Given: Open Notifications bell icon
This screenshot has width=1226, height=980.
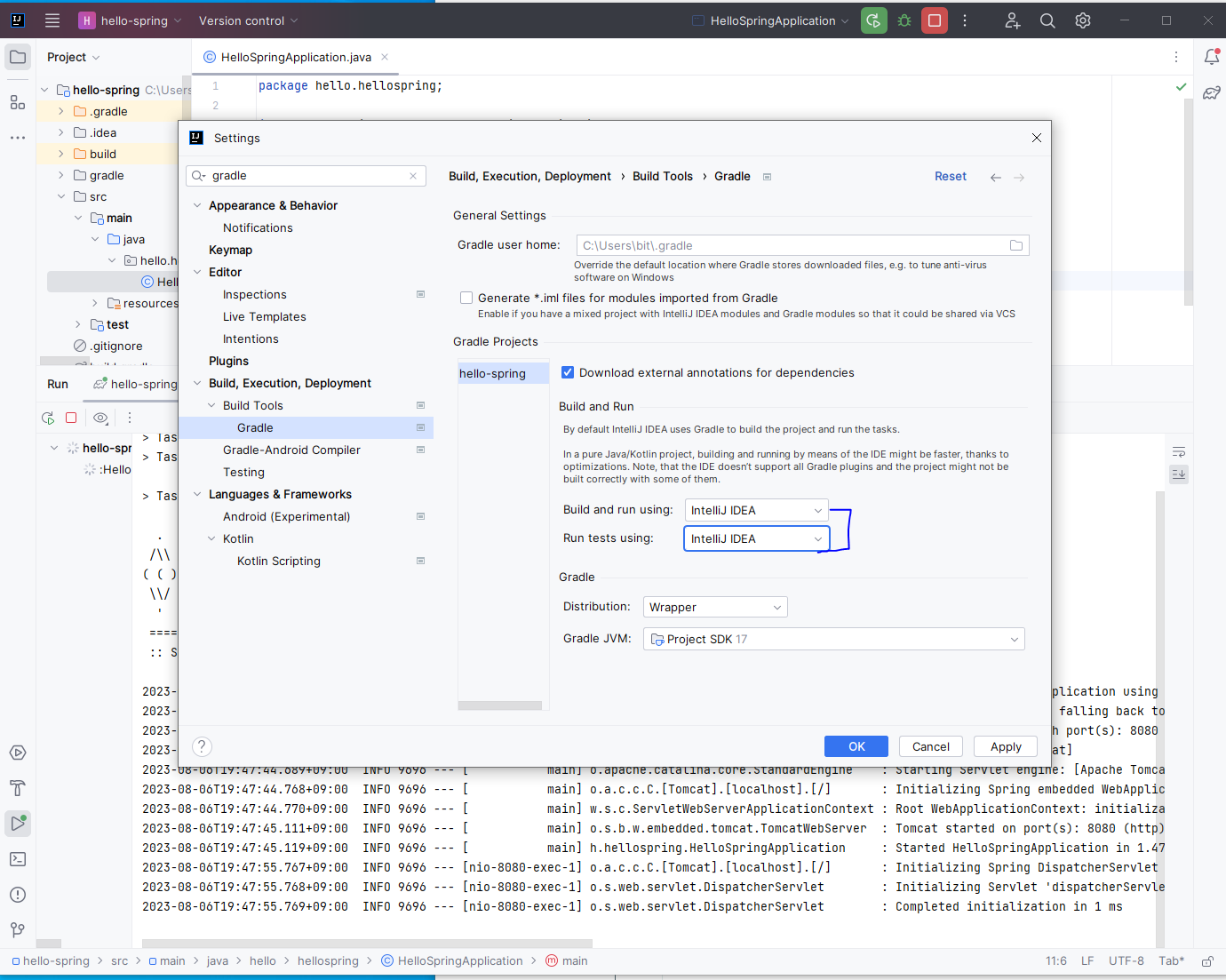Looking at the screenshot, I should point(1211,57).
